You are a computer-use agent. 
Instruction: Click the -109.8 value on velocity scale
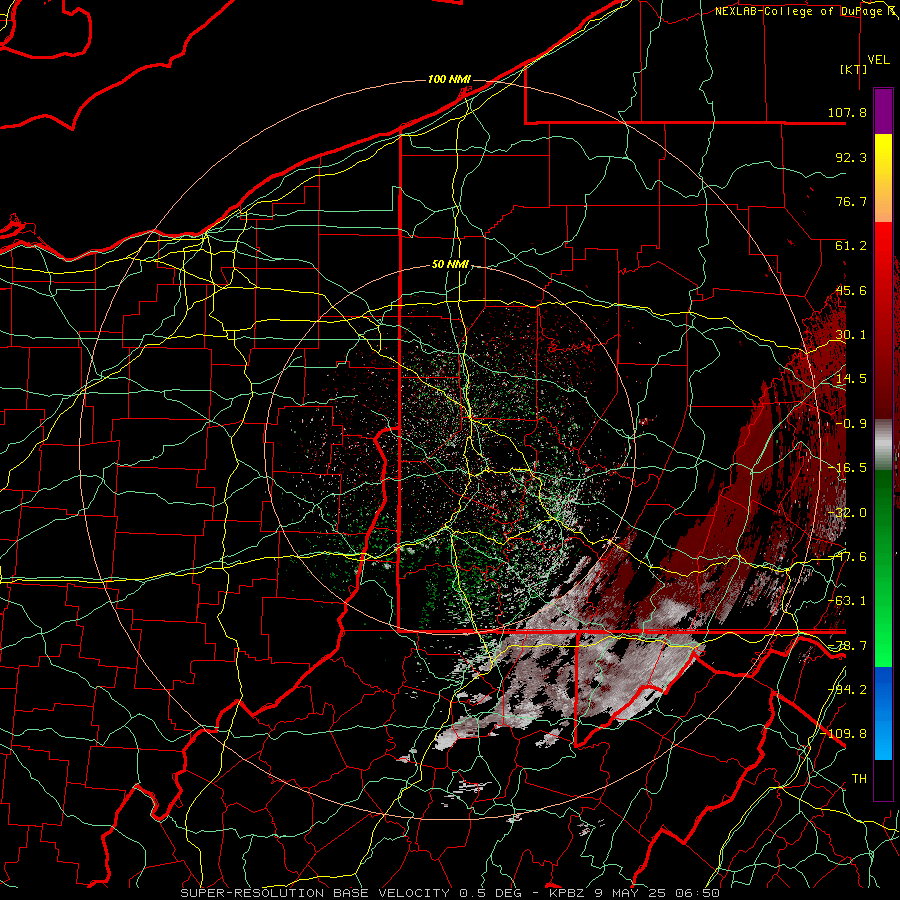844,734
